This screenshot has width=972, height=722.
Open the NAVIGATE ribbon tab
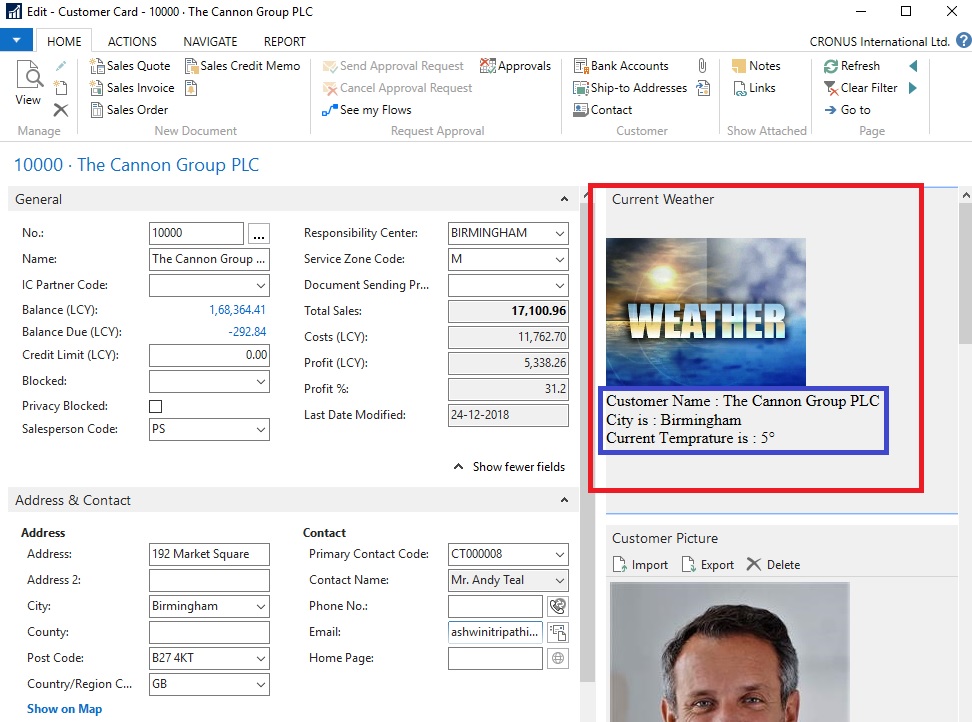(x=210, y=42)
